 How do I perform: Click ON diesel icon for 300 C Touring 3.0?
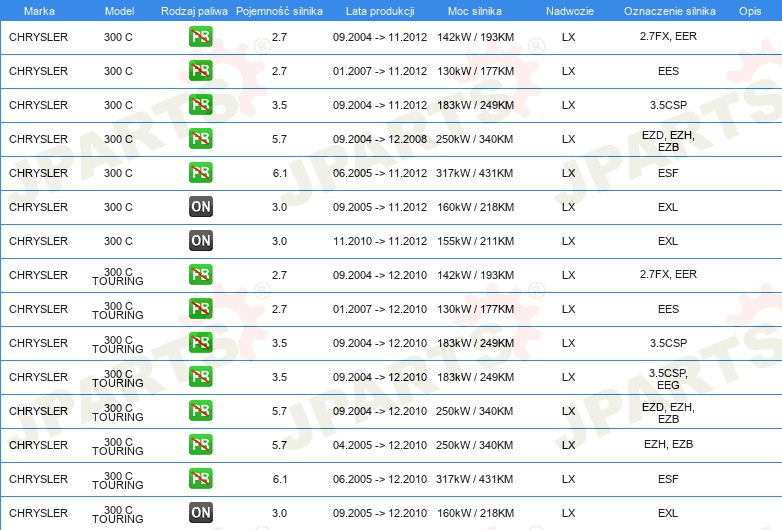(200, 513)
